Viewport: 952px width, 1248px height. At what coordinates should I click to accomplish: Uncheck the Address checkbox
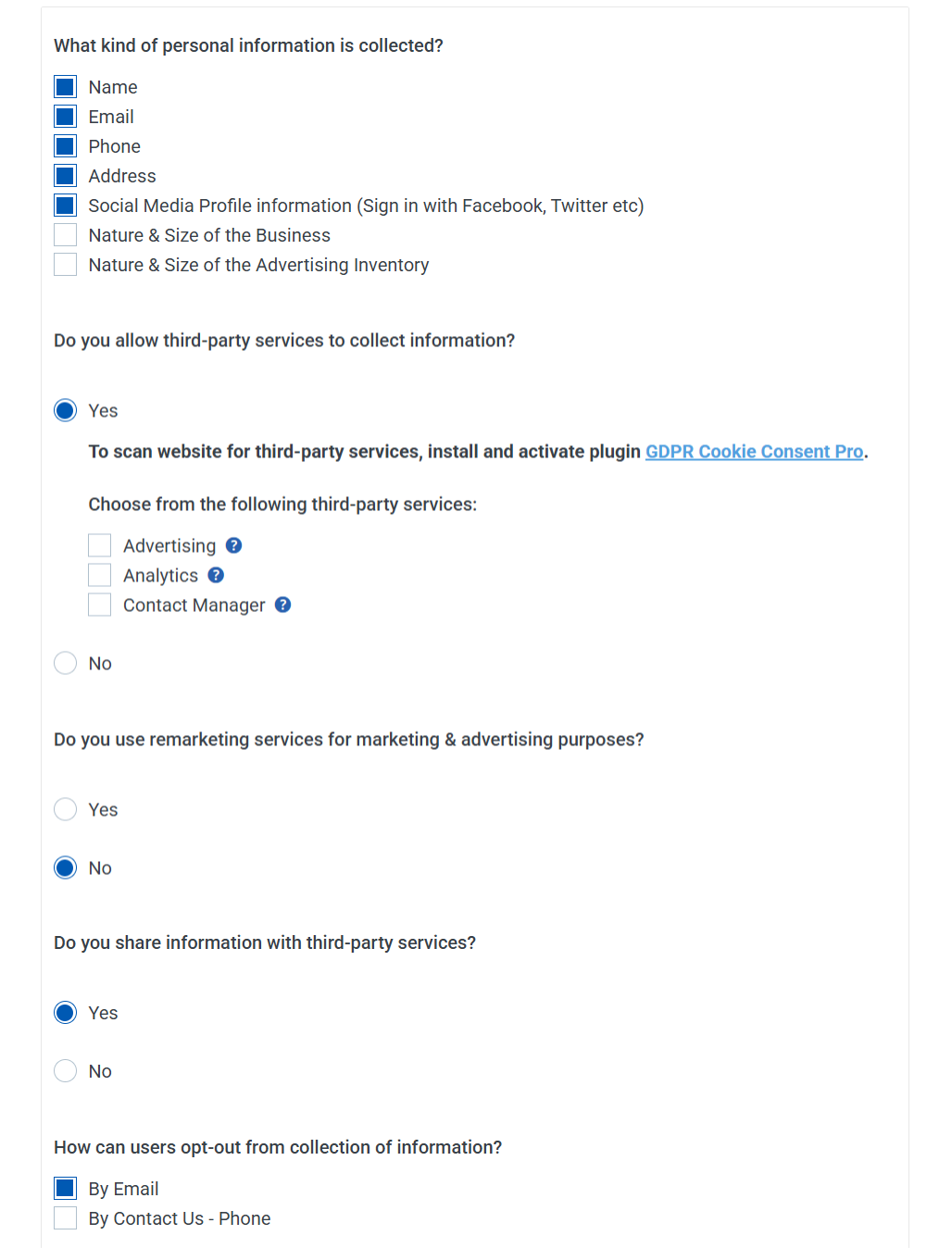click(x=65, y=175)
